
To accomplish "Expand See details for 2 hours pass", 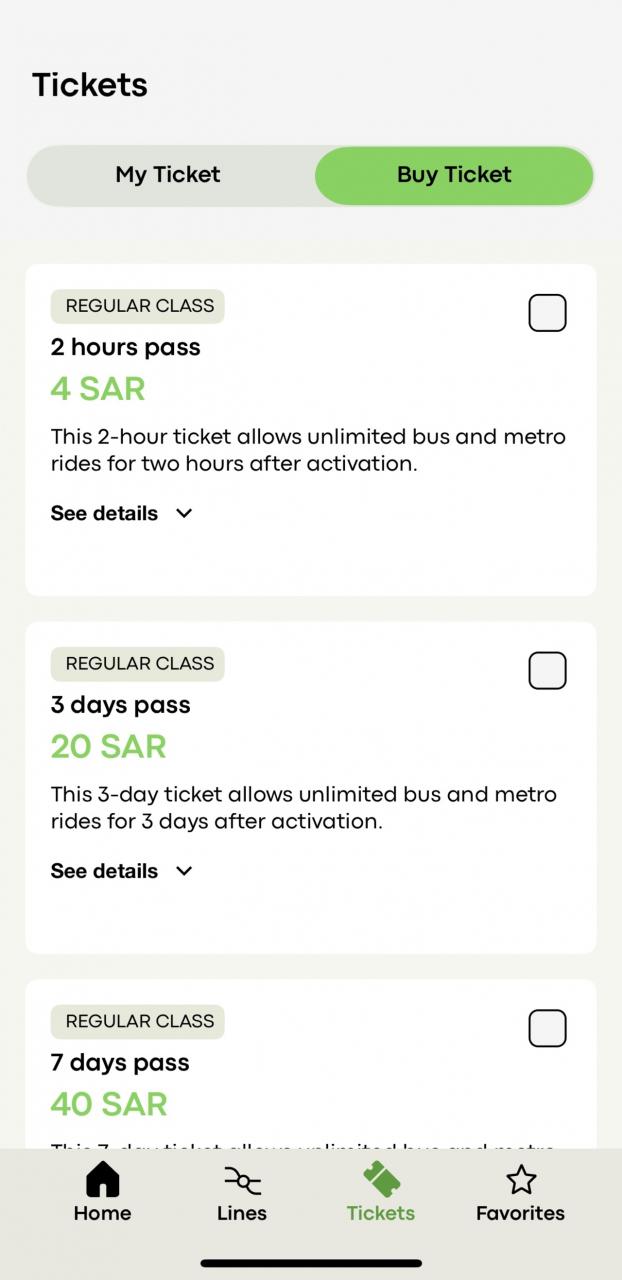I will (x=105, y=513).
